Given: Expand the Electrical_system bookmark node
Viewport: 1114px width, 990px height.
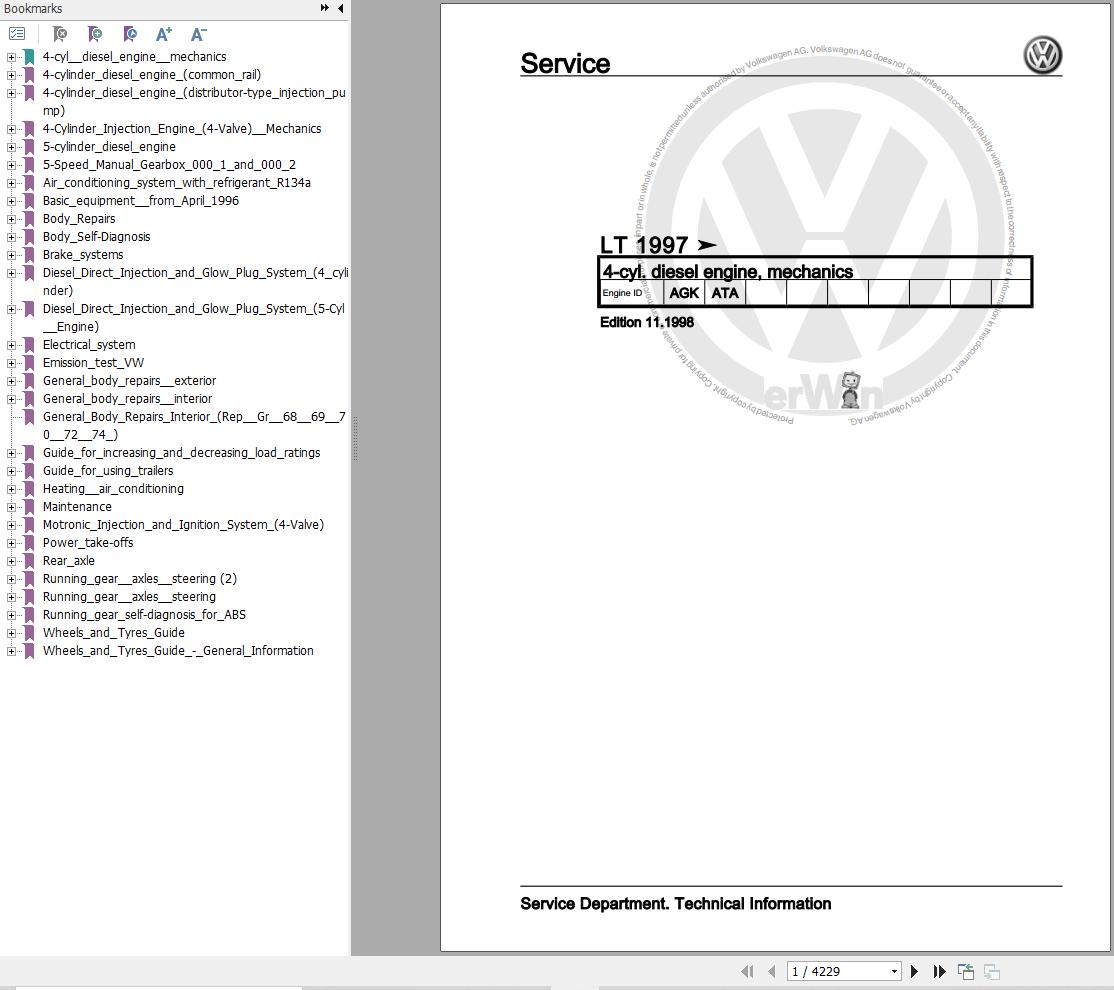Looking at the screenshot, I should pyautogui.click(x=11, y=345).
